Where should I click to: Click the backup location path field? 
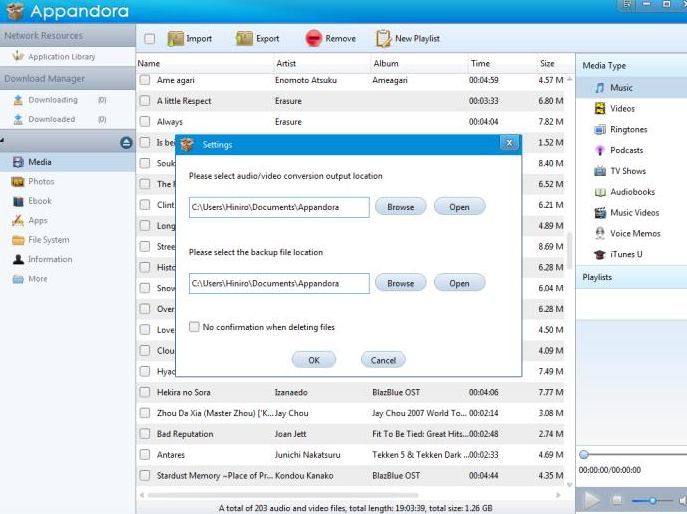point(279,284)
